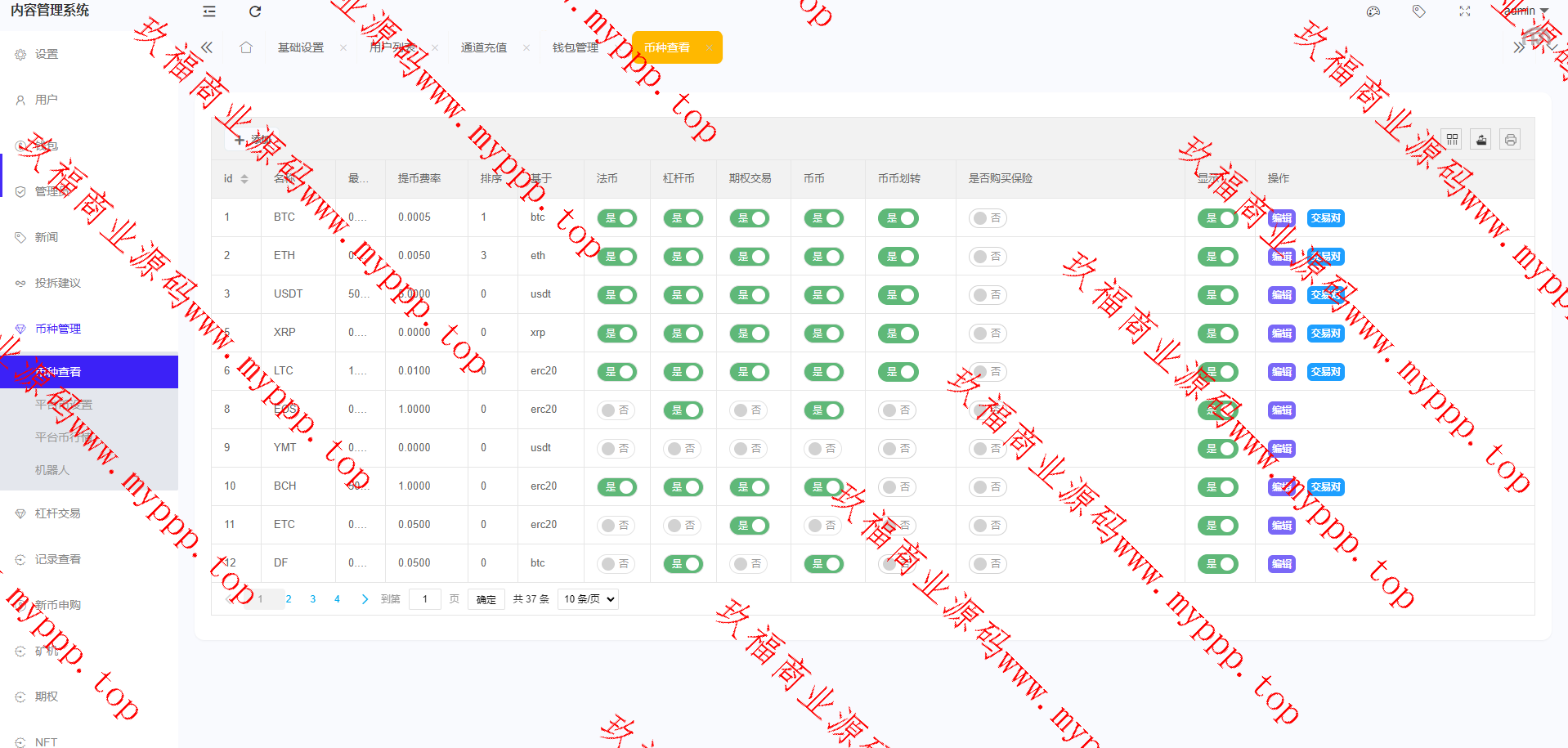Click the theme palette icon

click(1373, 11)
